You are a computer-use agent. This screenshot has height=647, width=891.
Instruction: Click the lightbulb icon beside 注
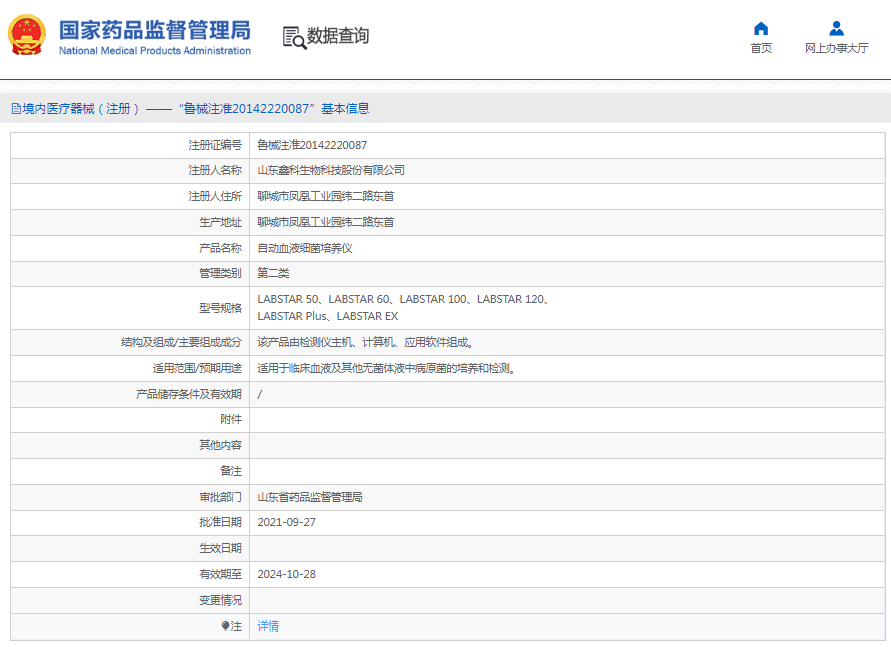point(225,626)
